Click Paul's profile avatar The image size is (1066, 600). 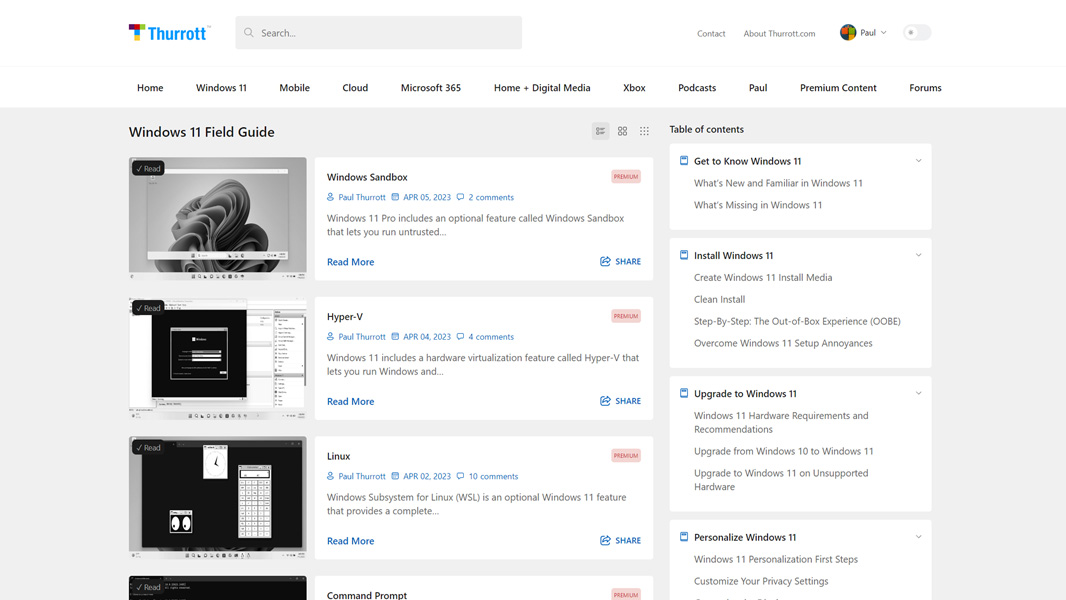848,33
